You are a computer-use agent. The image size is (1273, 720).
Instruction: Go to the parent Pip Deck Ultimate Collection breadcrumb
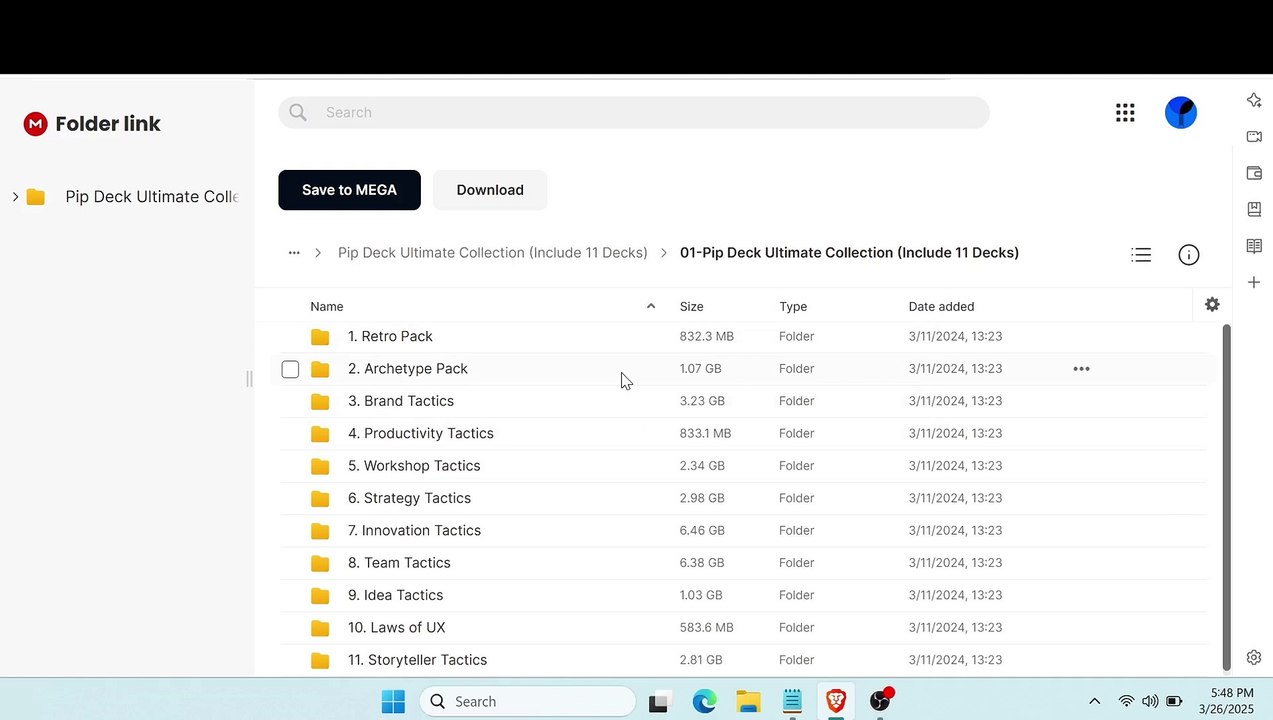[493, 253]
